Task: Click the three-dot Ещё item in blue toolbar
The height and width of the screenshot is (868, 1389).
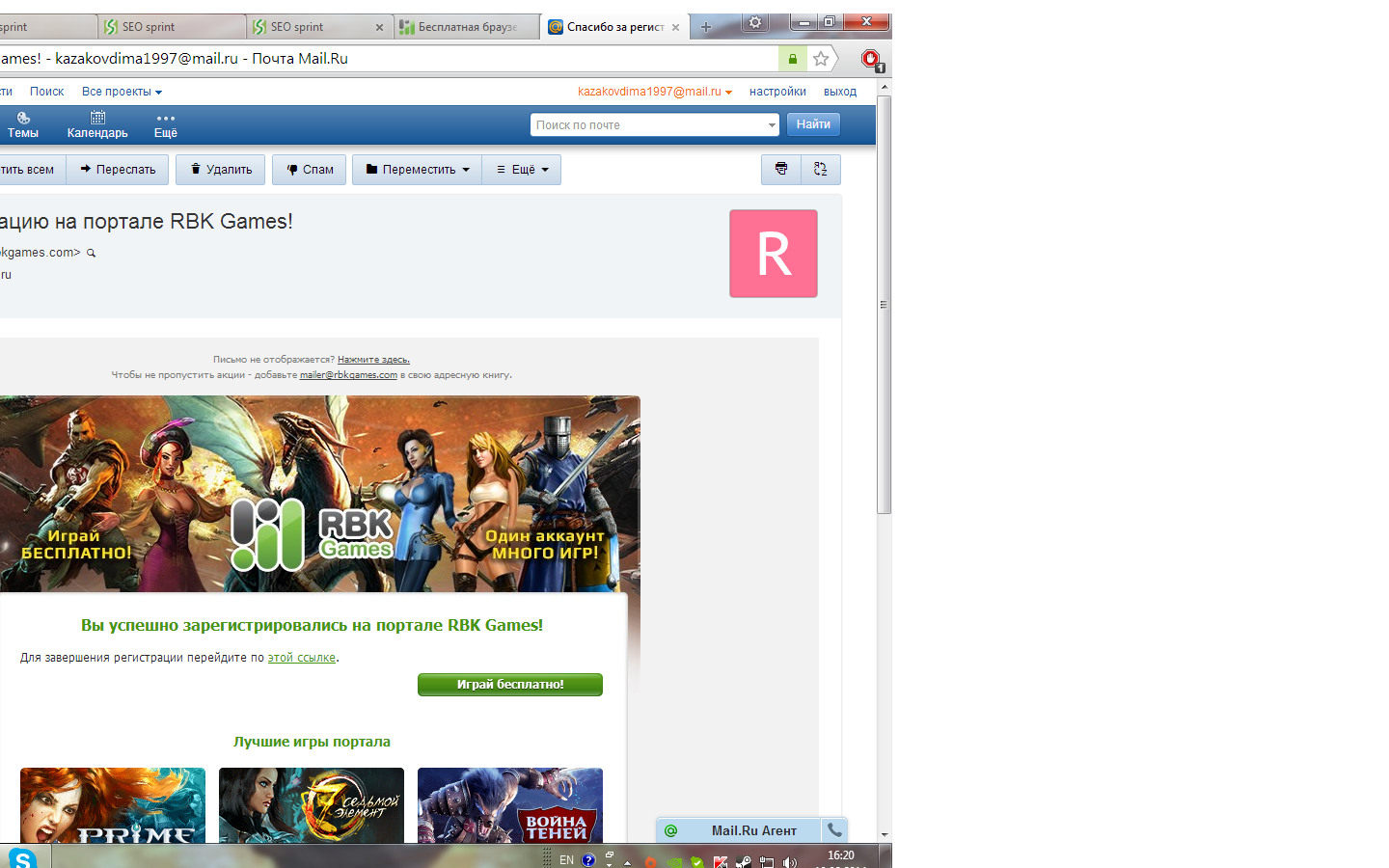Action: (166, 125)
